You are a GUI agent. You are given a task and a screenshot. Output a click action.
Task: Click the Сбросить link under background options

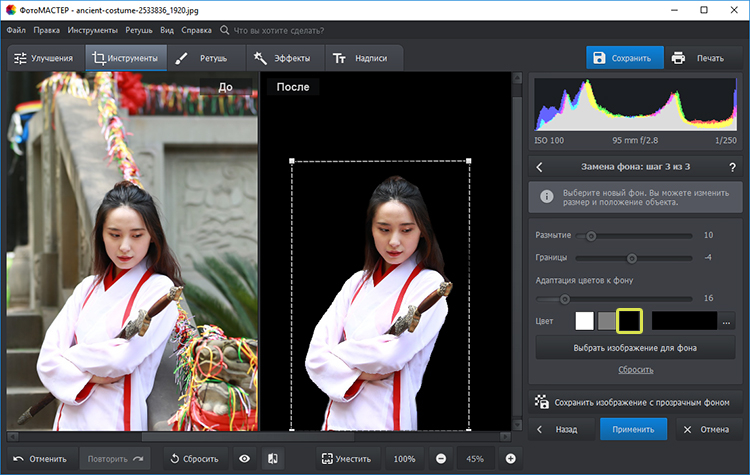point(635,370)
